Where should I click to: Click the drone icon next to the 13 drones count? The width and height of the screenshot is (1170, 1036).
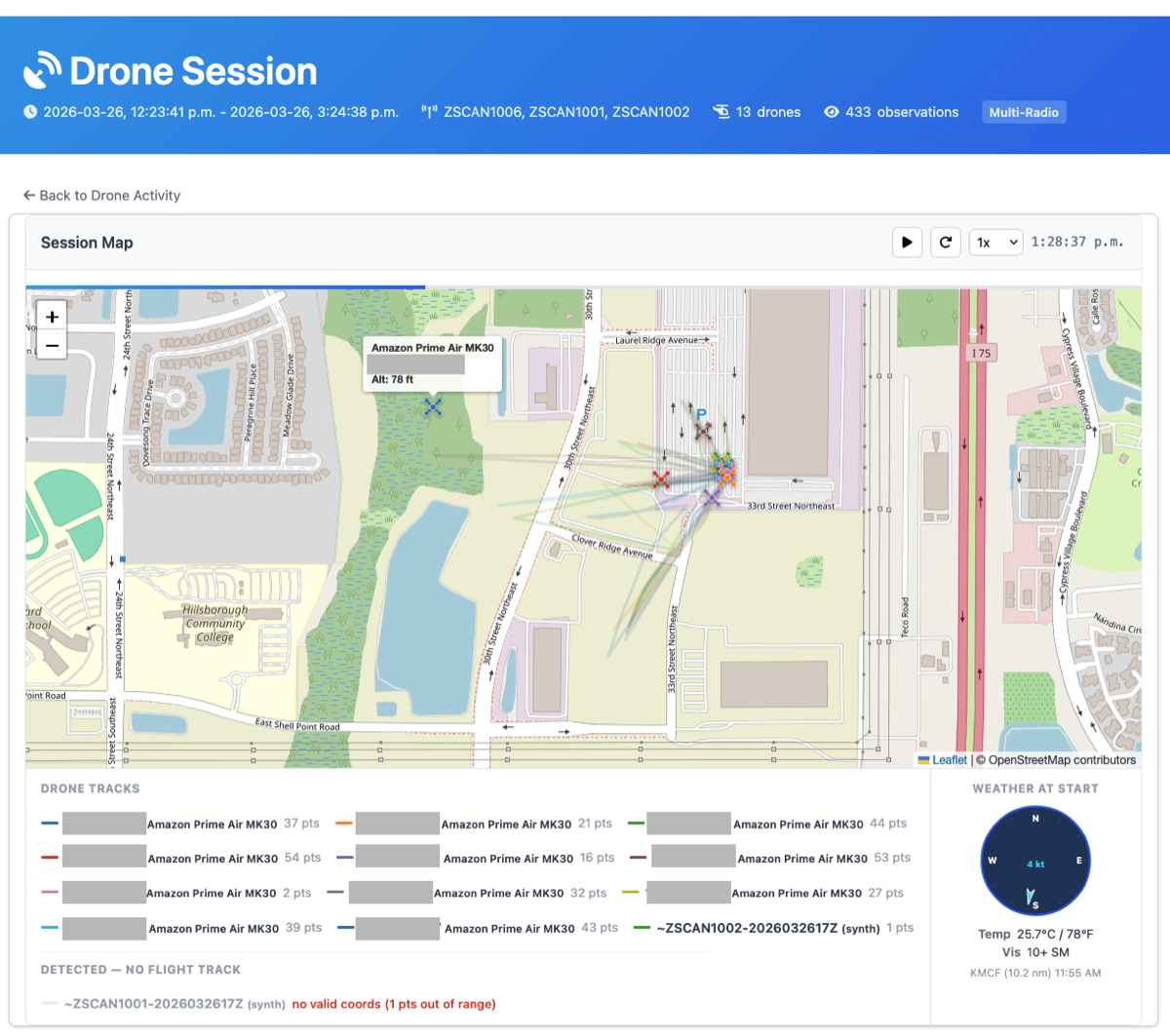722,111
